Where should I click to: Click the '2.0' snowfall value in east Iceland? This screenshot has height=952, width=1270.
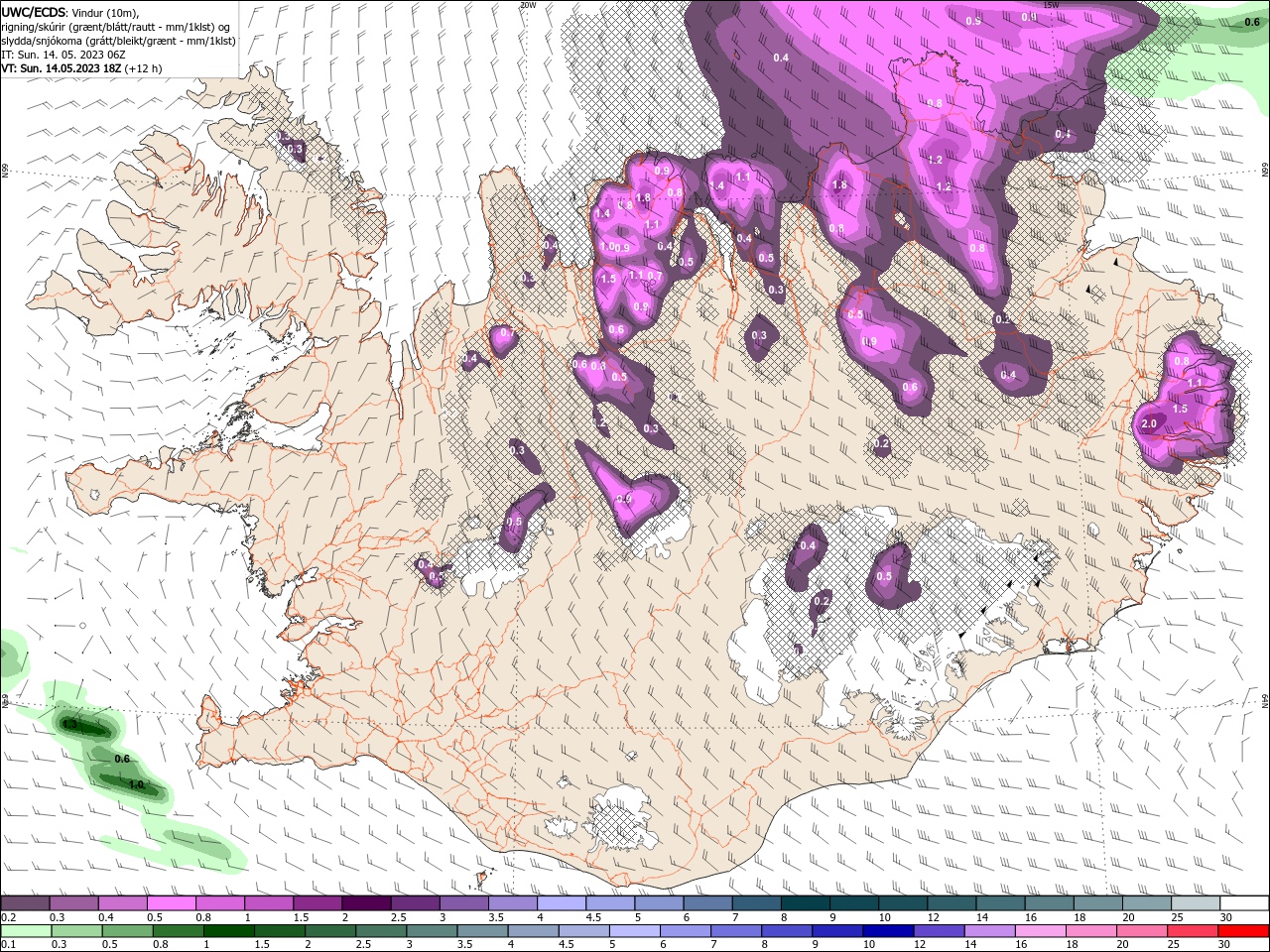coord(1150,424)
